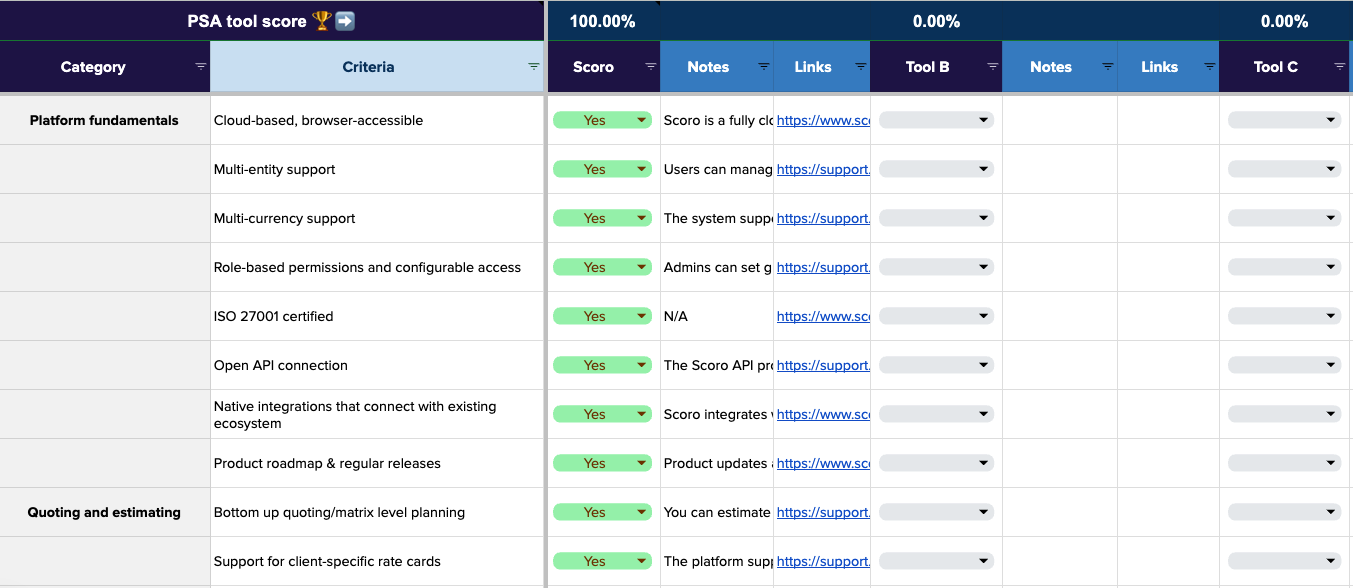
Task: Open Scoro dropdown for Multi-currency support
Action: (602, 218)
